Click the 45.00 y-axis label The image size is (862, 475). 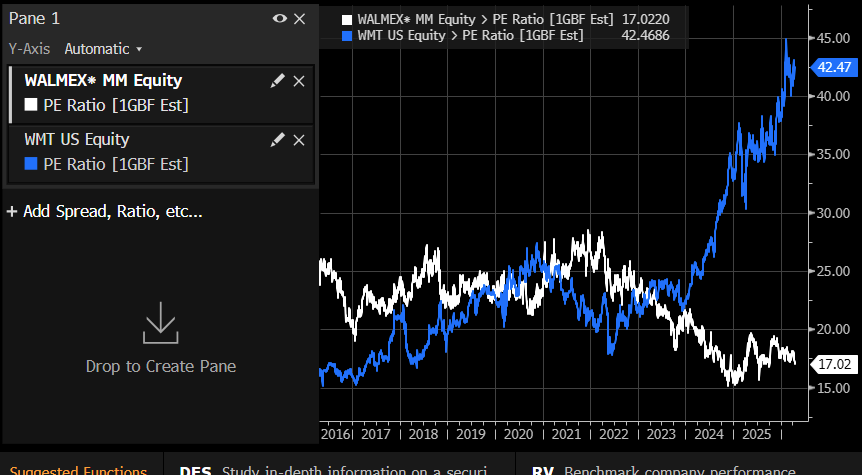833,38
